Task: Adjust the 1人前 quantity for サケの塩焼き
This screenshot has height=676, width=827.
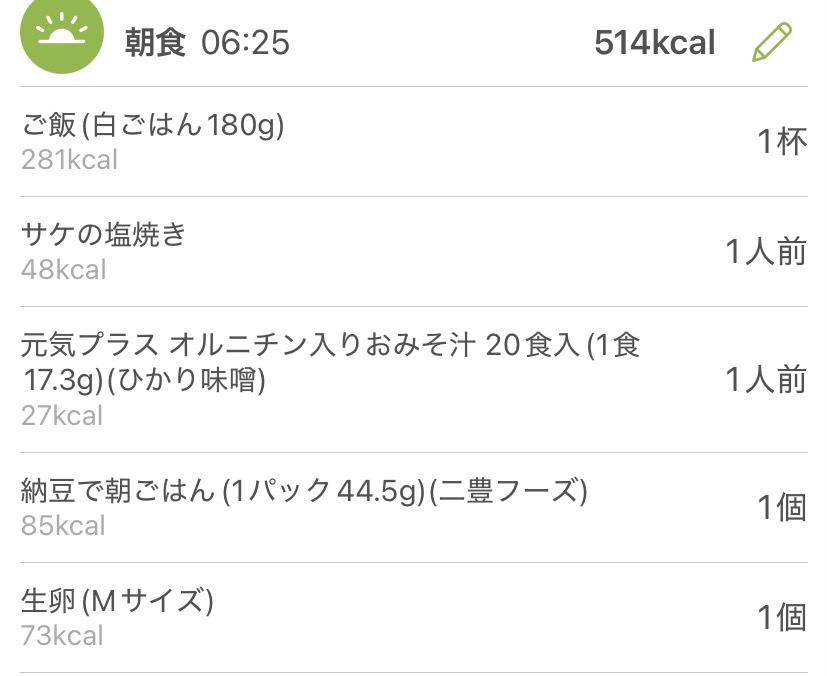Action: [765, 252]
